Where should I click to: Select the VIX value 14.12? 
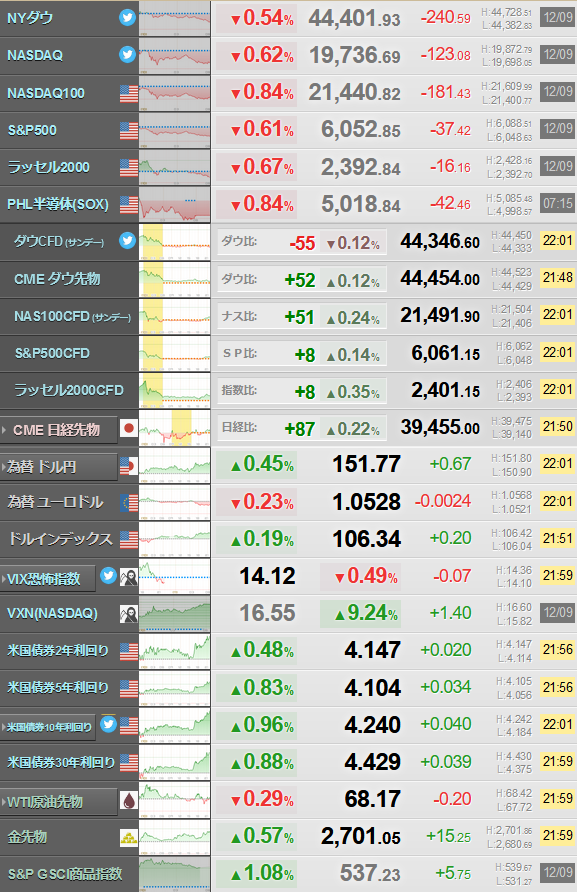pos(267,576)
